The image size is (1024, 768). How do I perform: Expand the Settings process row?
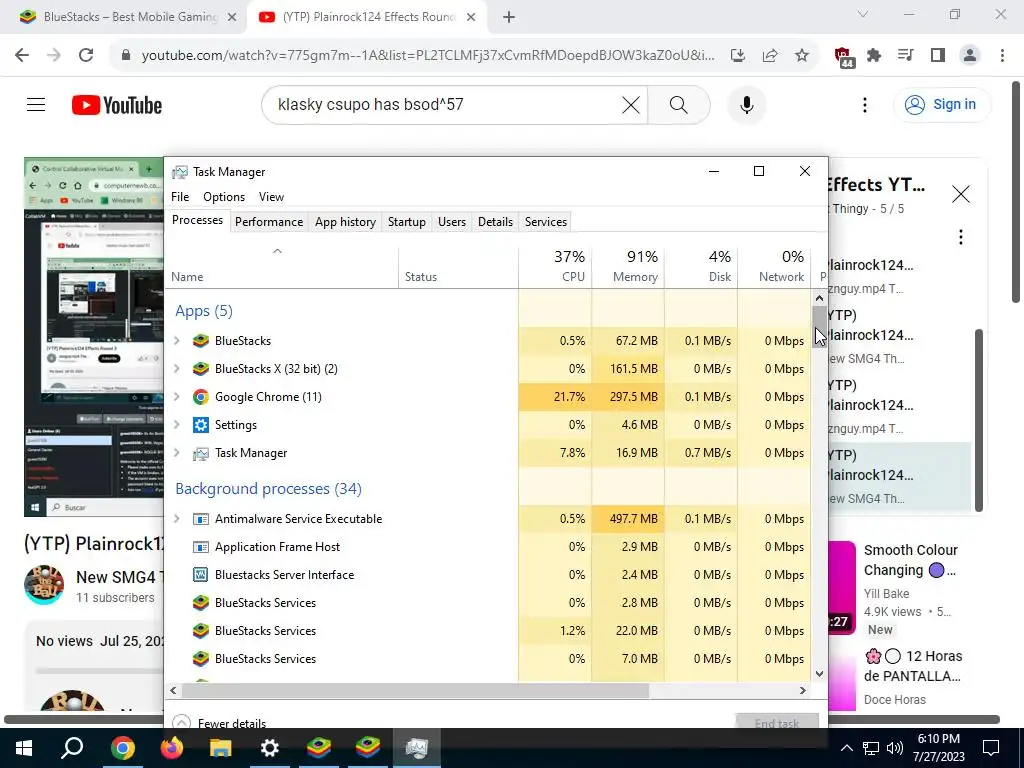point(176,424)
